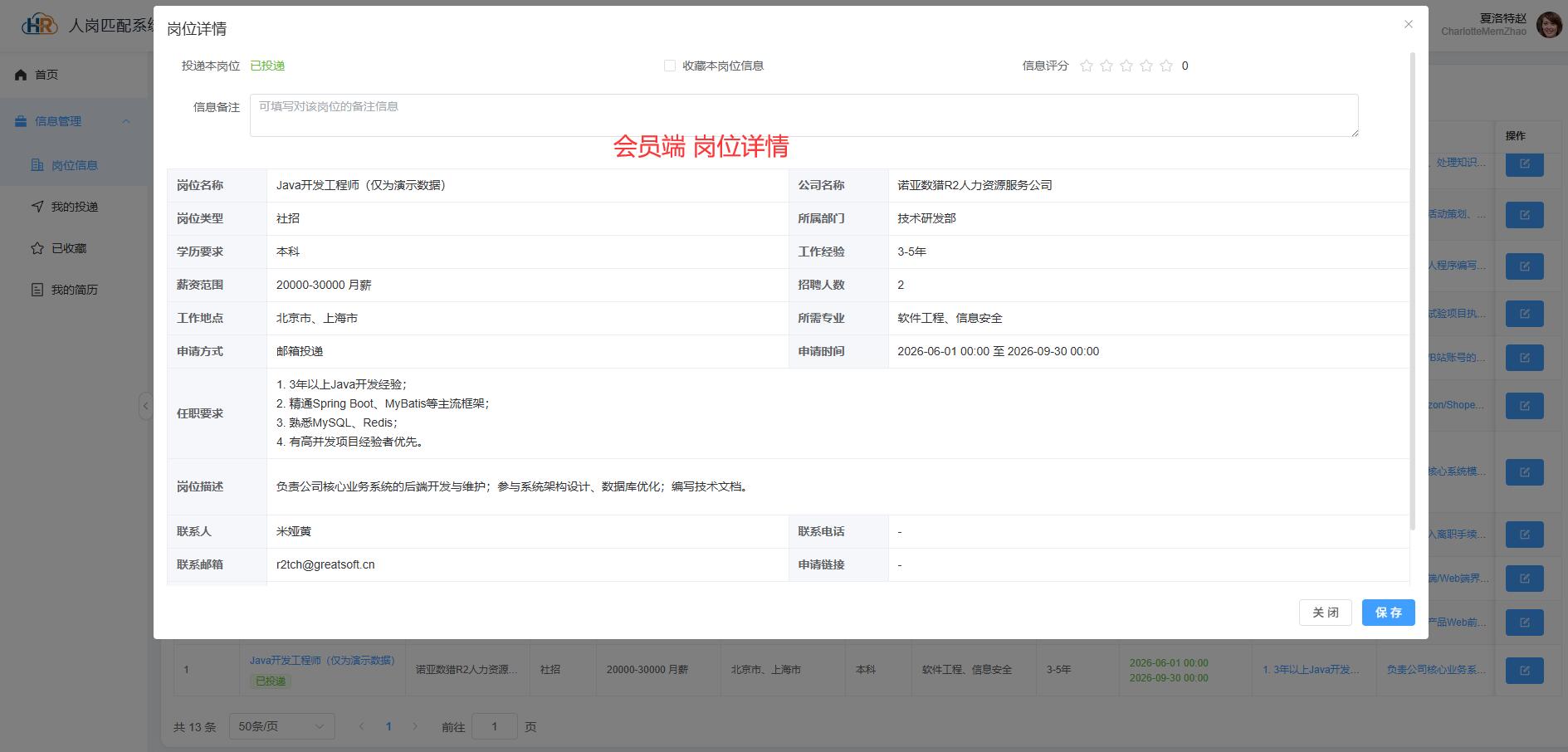Click edit button for the 活动策划… row

click(1524, 215)
